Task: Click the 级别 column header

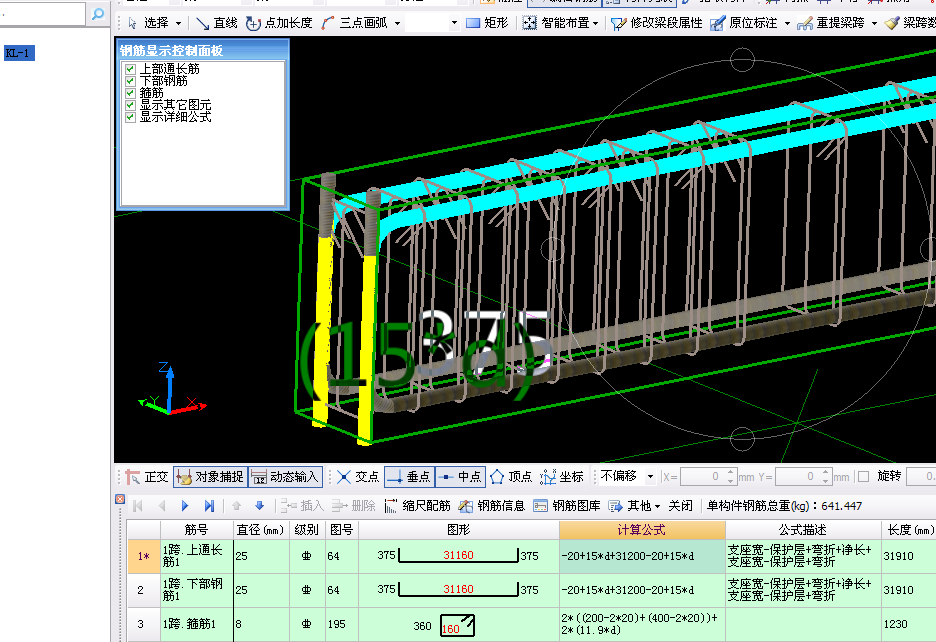Action: point(306,530)
